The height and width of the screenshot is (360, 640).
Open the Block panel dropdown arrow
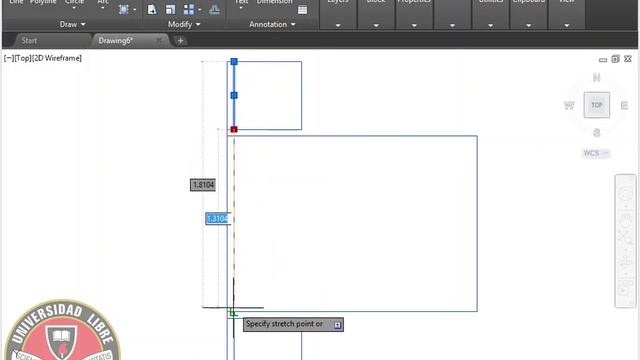pos(376,25)
